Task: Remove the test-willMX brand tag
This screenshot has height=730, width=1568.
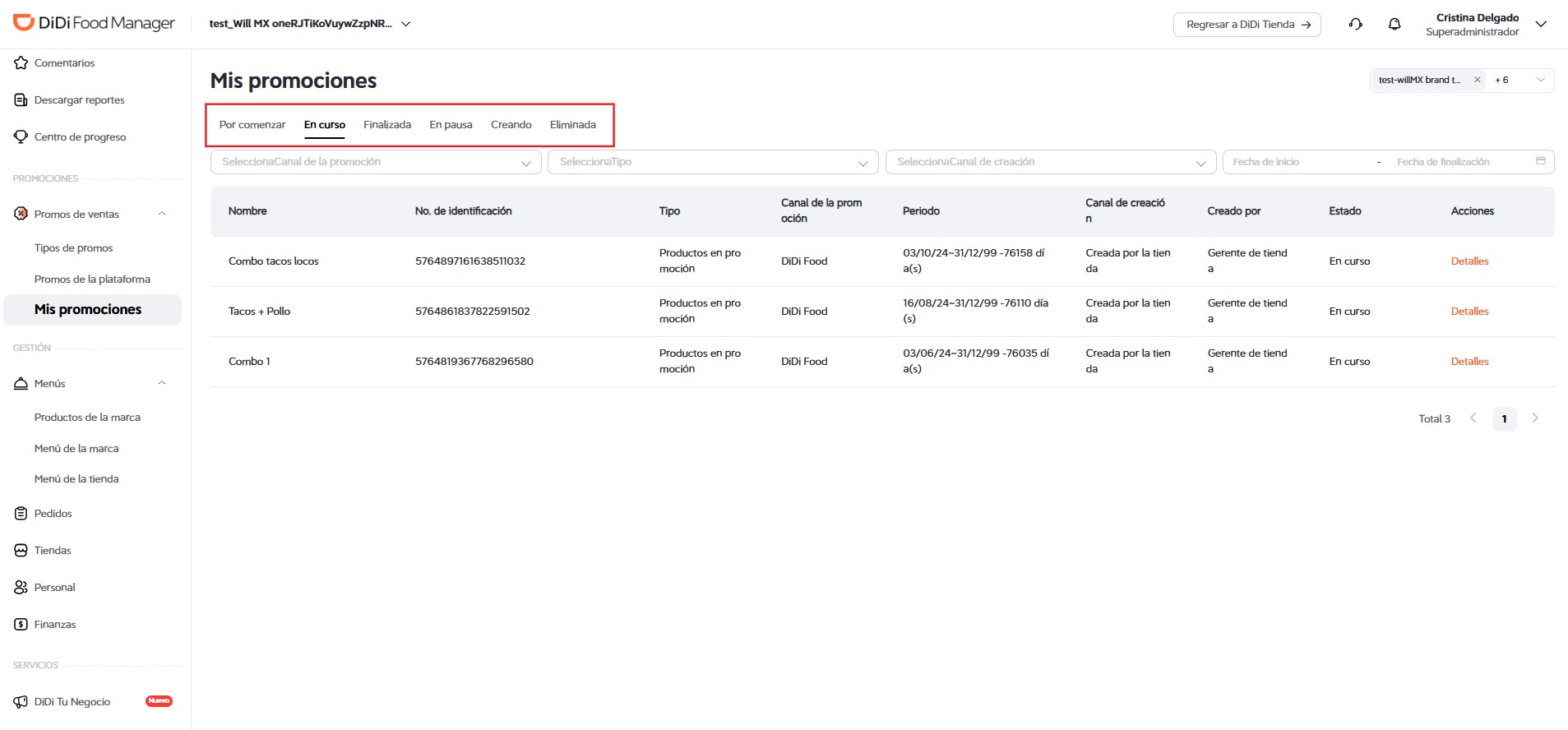Action: 1477,80
